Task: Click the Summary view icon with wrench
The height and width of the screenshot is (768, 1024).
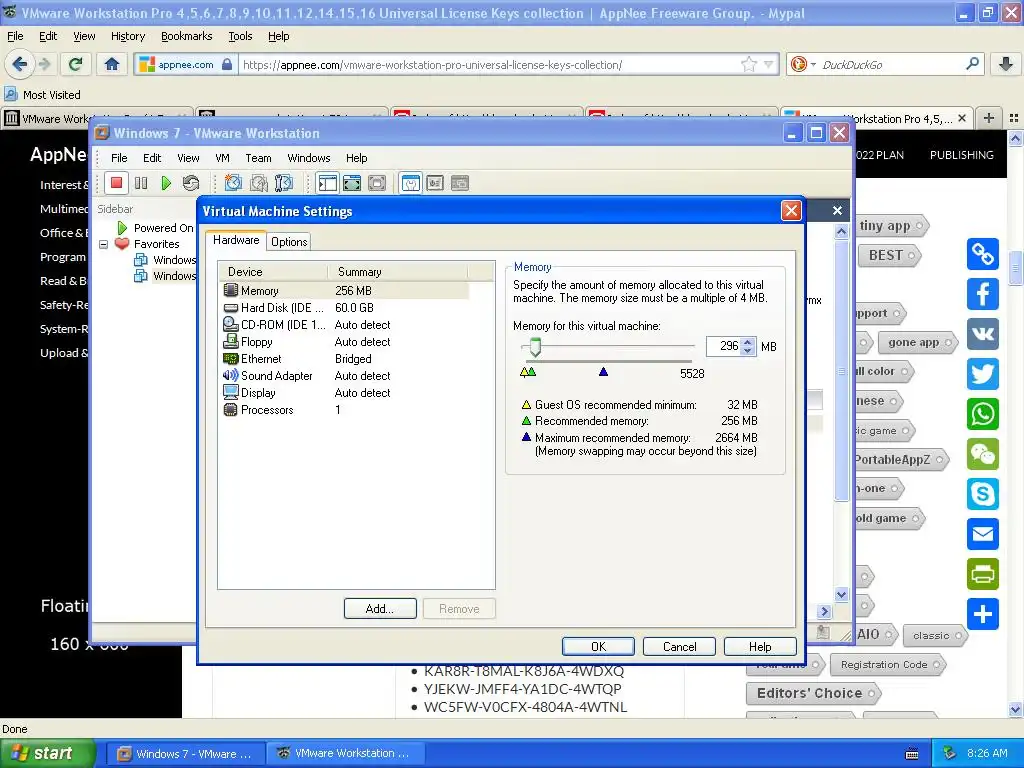Action: click(x=410, y=184)
